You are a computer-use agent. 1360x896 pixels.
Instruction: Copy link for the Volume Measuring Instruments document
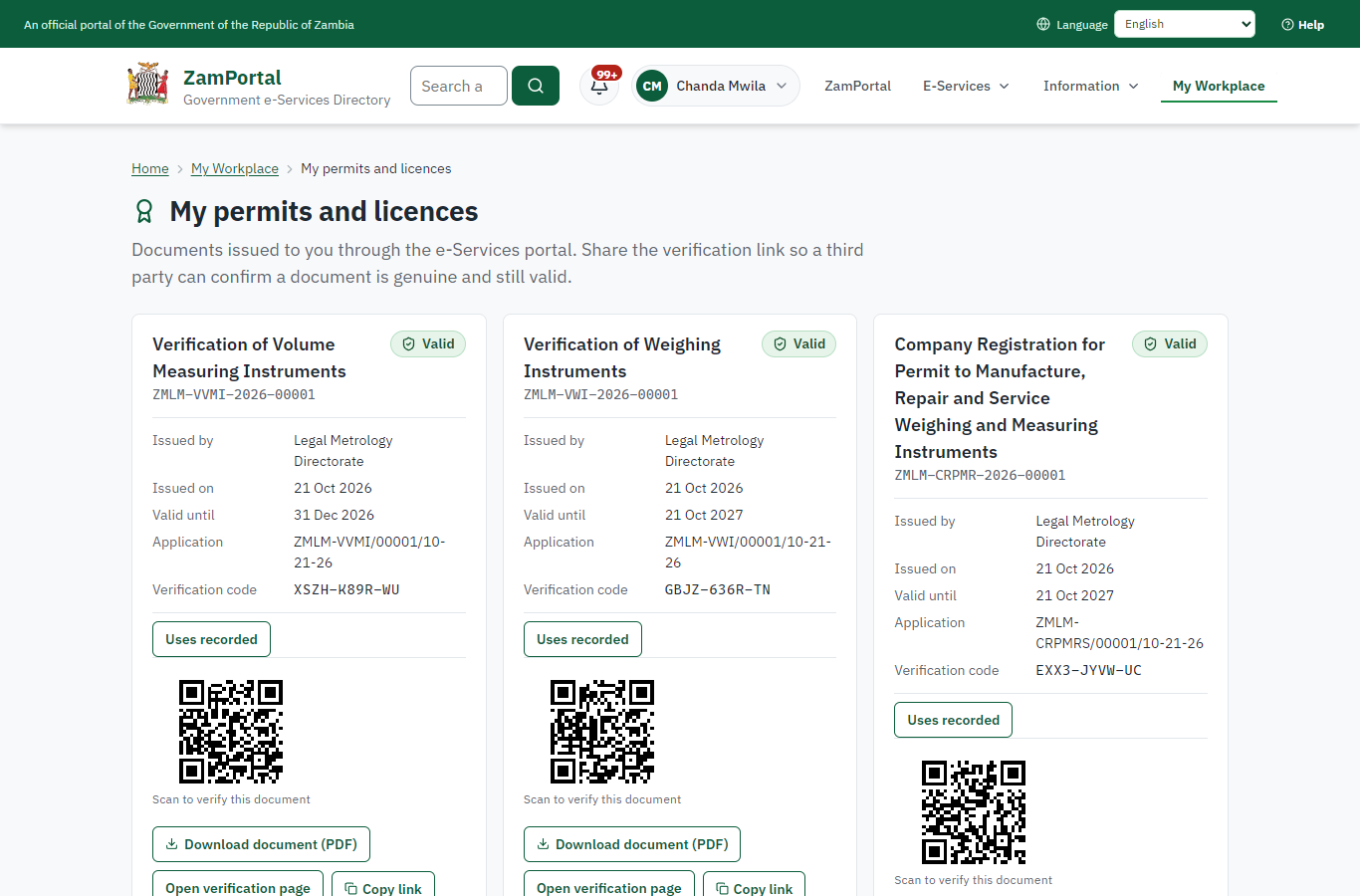tap(382, 886)
